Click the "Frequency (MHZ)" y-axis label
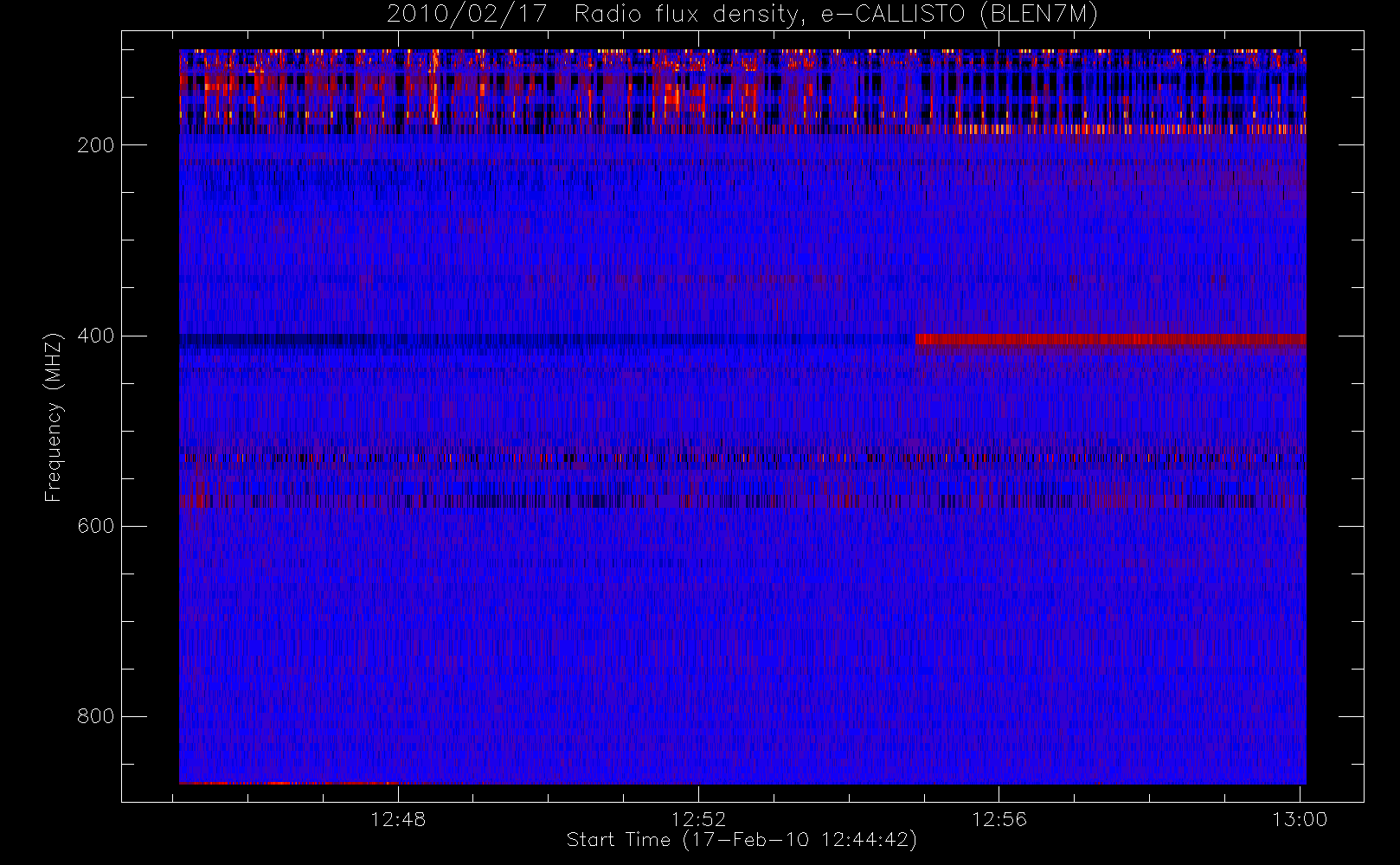 click(54, 417)
